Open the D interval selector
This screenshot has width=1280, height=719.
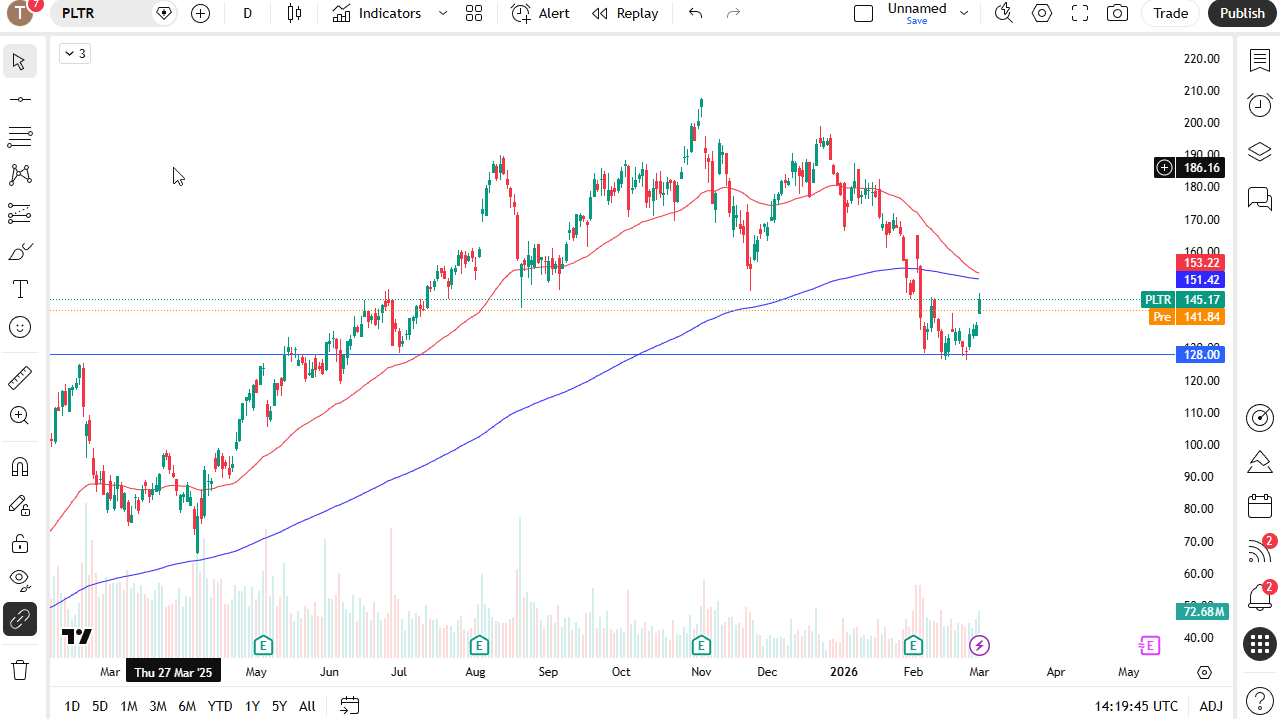pos(247,13)
